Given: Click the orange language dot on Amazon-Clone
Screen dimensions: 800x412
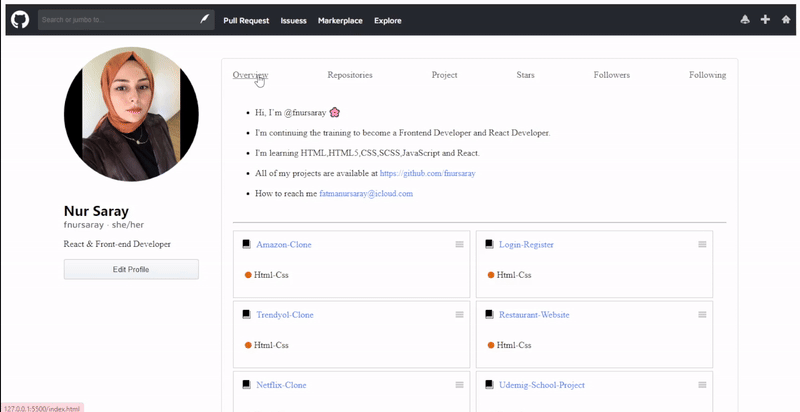Looking at the screenshot, I should click(x=248, y=275).
